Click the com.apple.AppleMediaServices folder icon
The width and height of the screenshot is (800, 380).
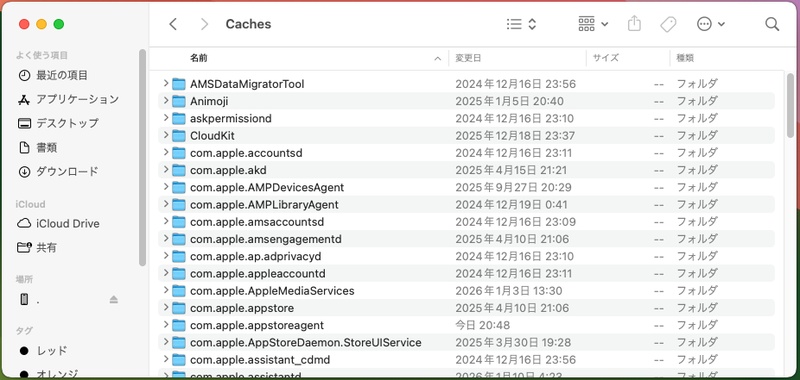pos(179,291)
